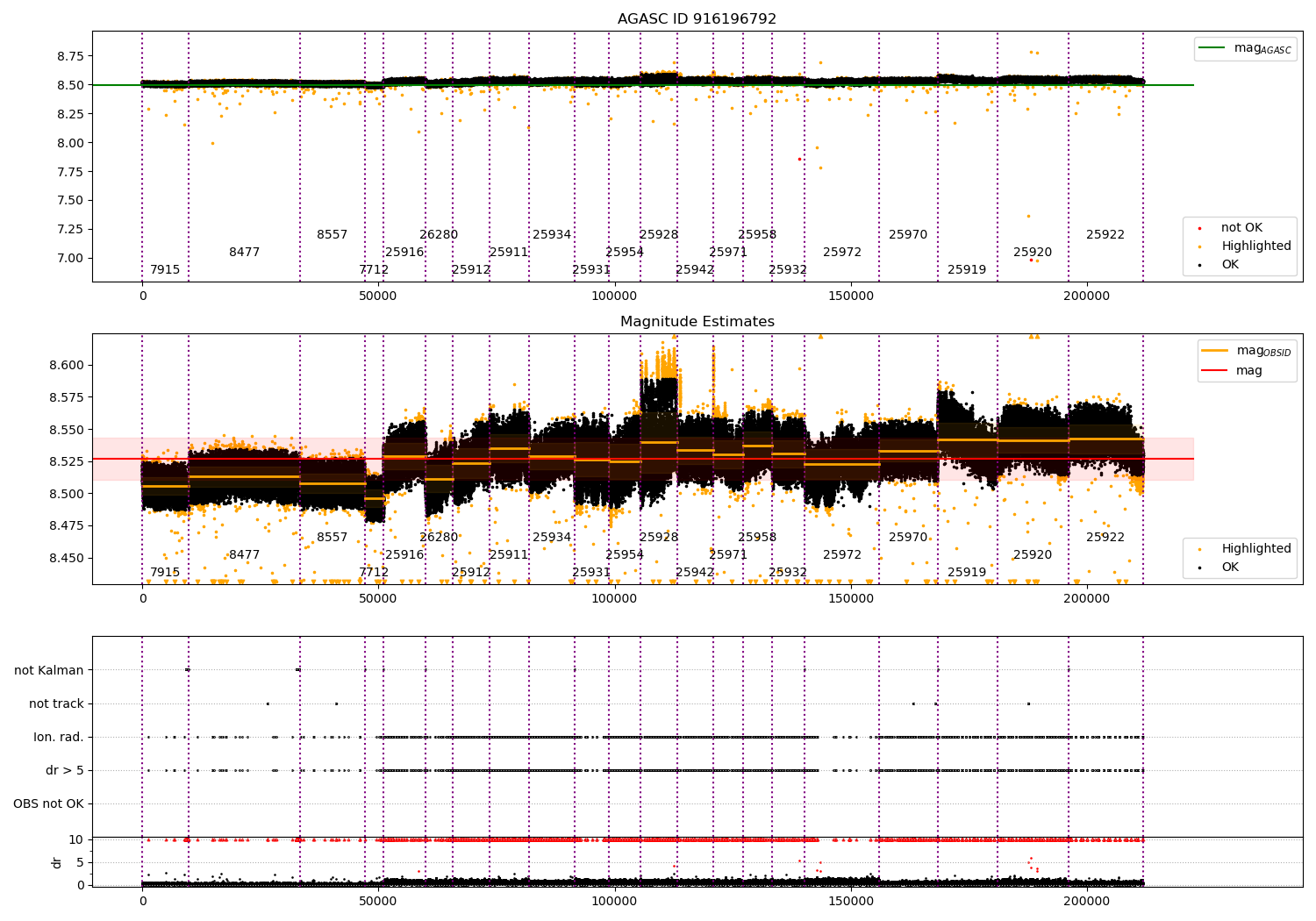
Task: Click OBSID label 25970 in the top plot
Action: 908,235
